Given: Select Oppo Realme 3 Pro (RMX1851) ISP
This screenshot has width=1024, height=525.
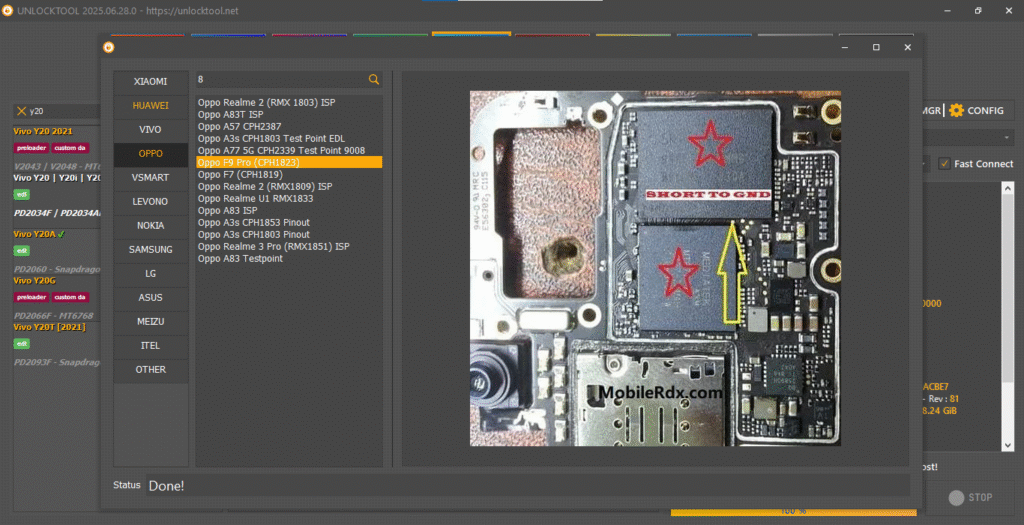Looking at the screenshot, I should tap(289, 247).
